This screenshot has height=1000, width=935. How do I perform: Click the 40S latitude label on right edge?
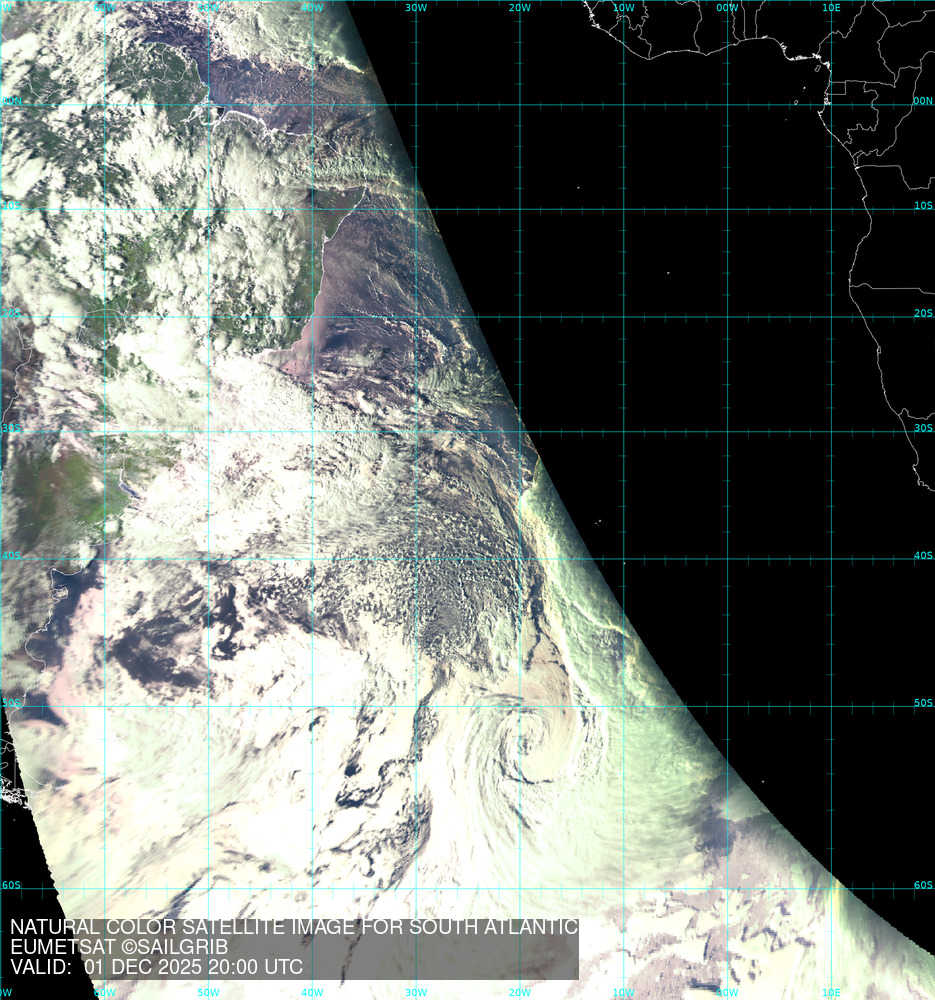pyautogui.click(x=922, y=556)
